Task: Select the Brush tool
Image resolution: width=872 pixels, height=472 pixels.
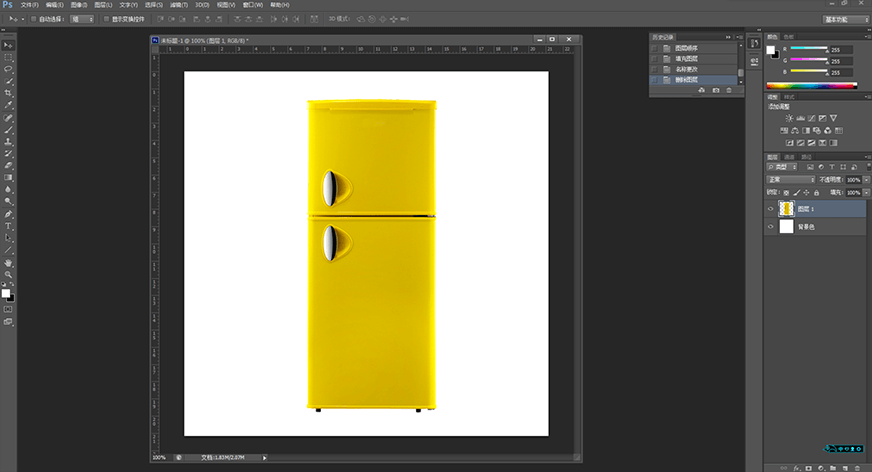Action: point(8,130)
